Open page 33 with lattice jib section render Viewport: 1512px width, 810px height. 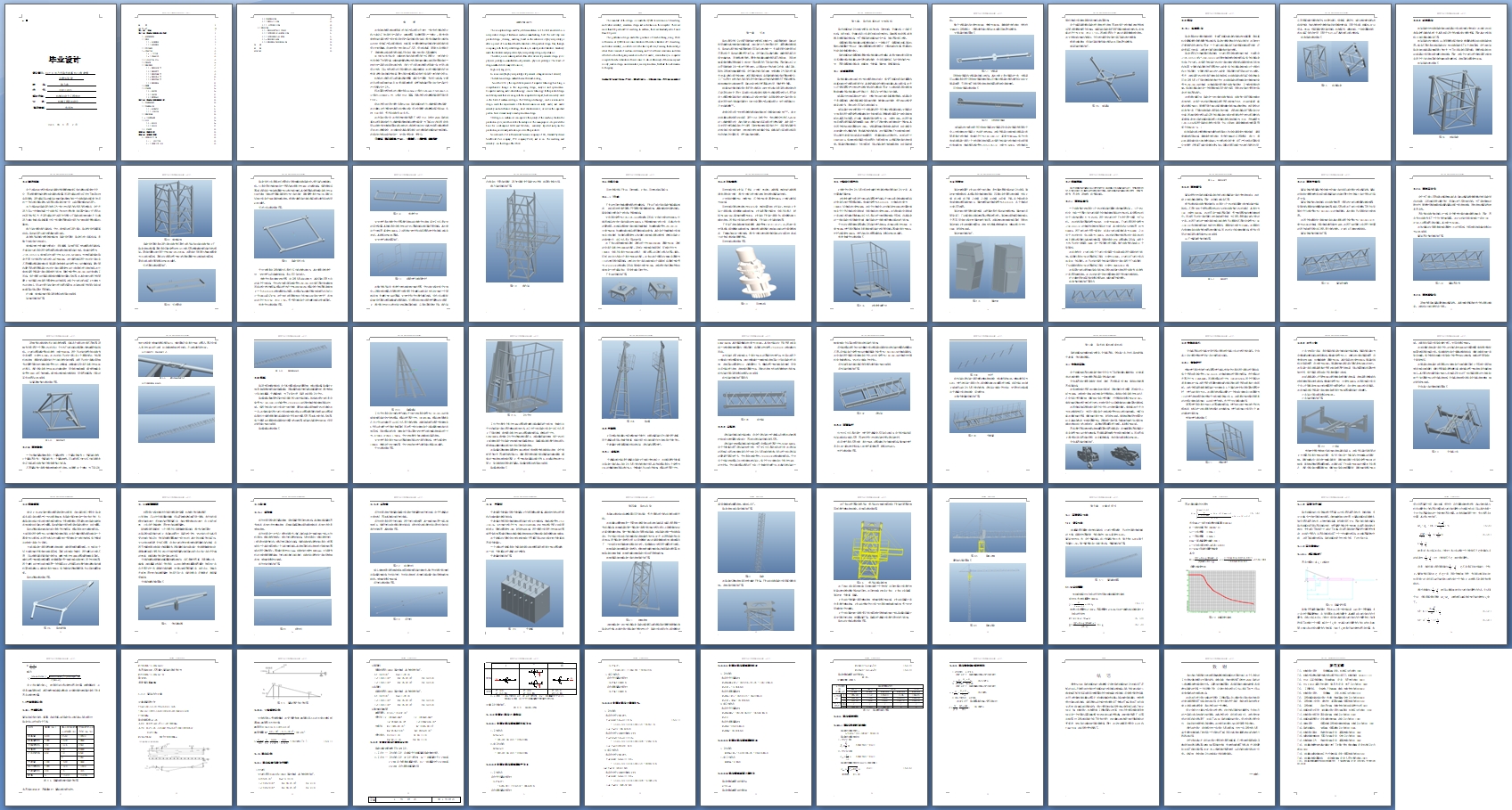point(756,405)
